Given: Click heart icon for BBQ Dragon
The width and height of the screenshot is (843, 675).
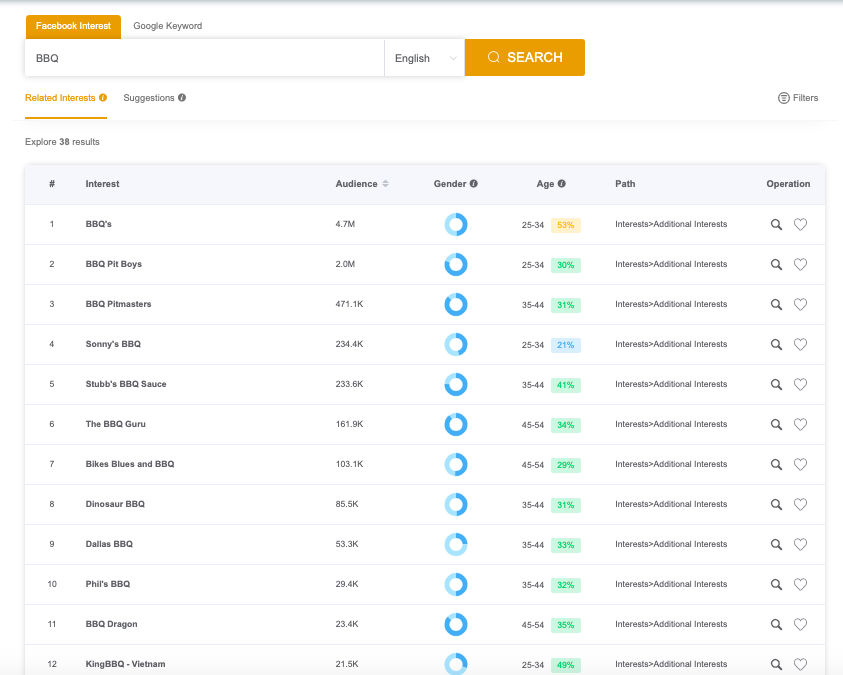Looking at the screenshot, I should pos(801,624).
